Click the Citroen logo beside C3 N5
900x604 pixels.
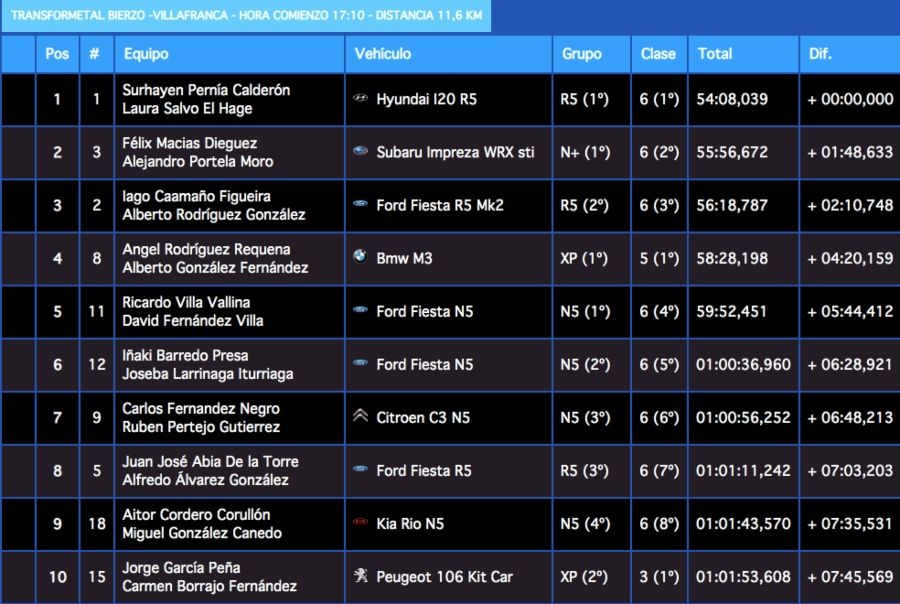pos(361,417)
